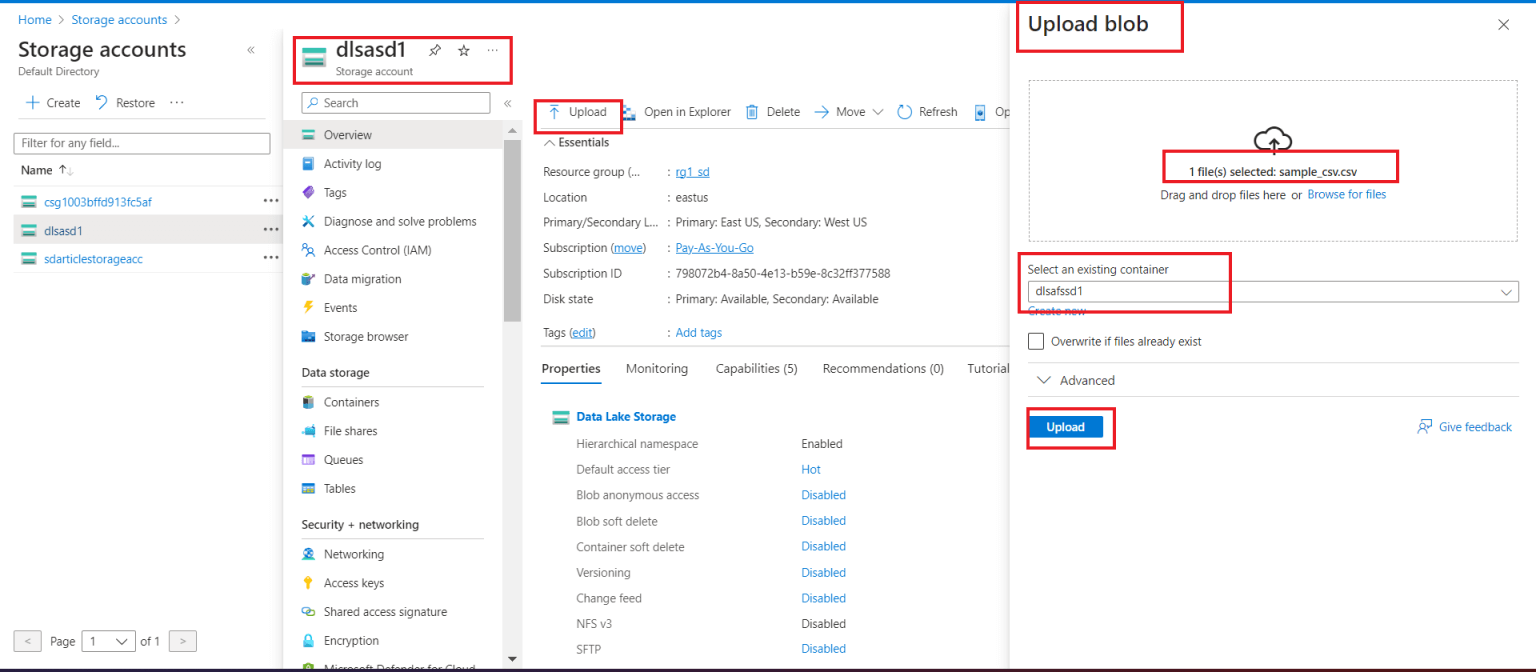Sort storage accounts by Name column
Image resolution: width=1536 pixels, height=672 pixels.
click(47, 171)
